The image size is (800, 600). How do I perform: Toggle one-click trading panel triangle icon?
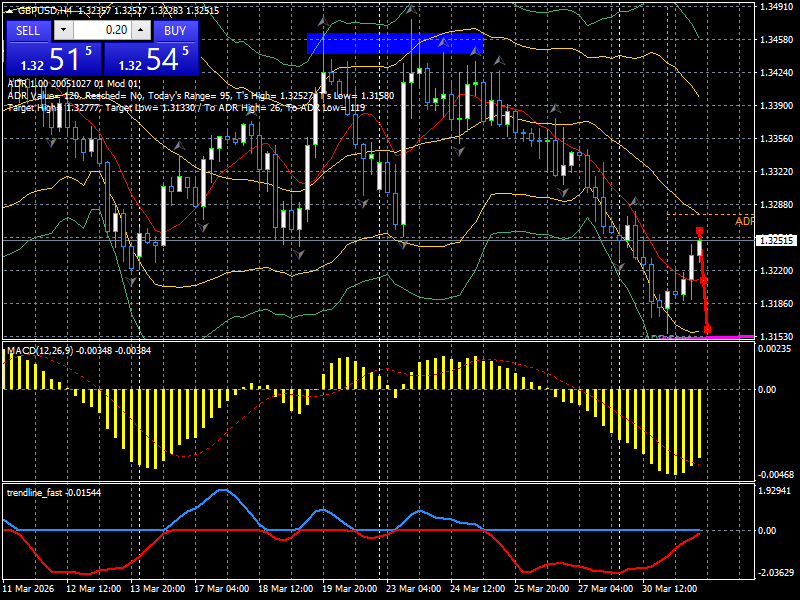[x=10, y=11]
